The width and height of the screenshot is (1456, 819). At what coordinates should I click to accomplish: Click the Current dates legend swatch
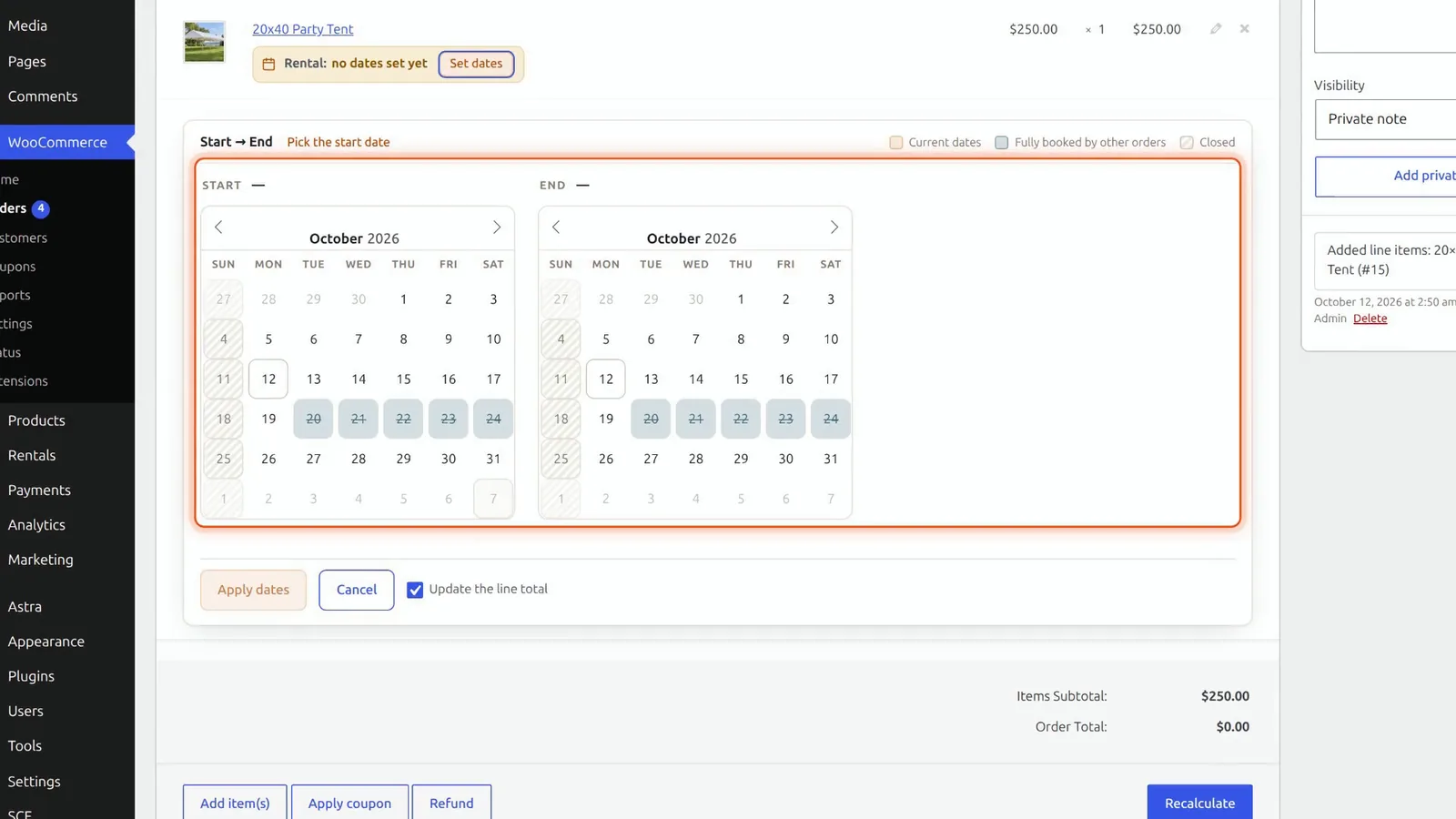tap(896, 142)
